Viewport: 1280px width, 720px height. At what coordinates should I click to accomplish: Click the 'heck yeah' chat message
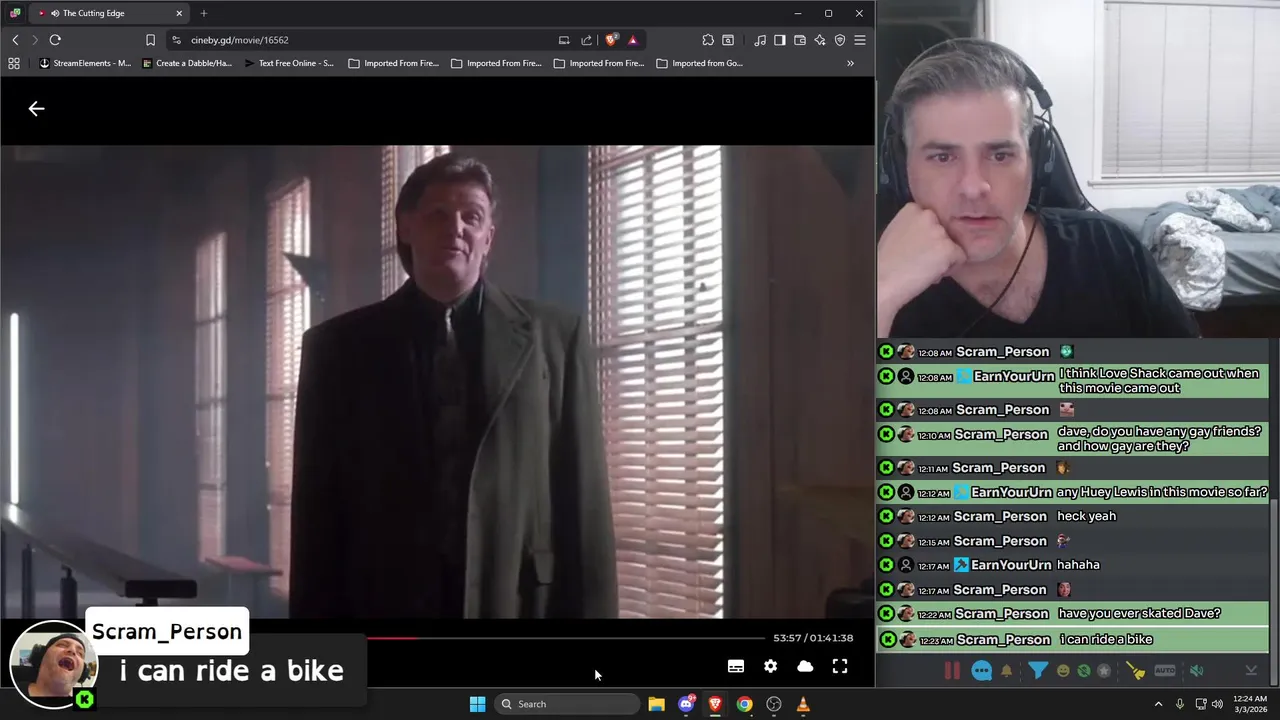click(x=1086, y=516)
